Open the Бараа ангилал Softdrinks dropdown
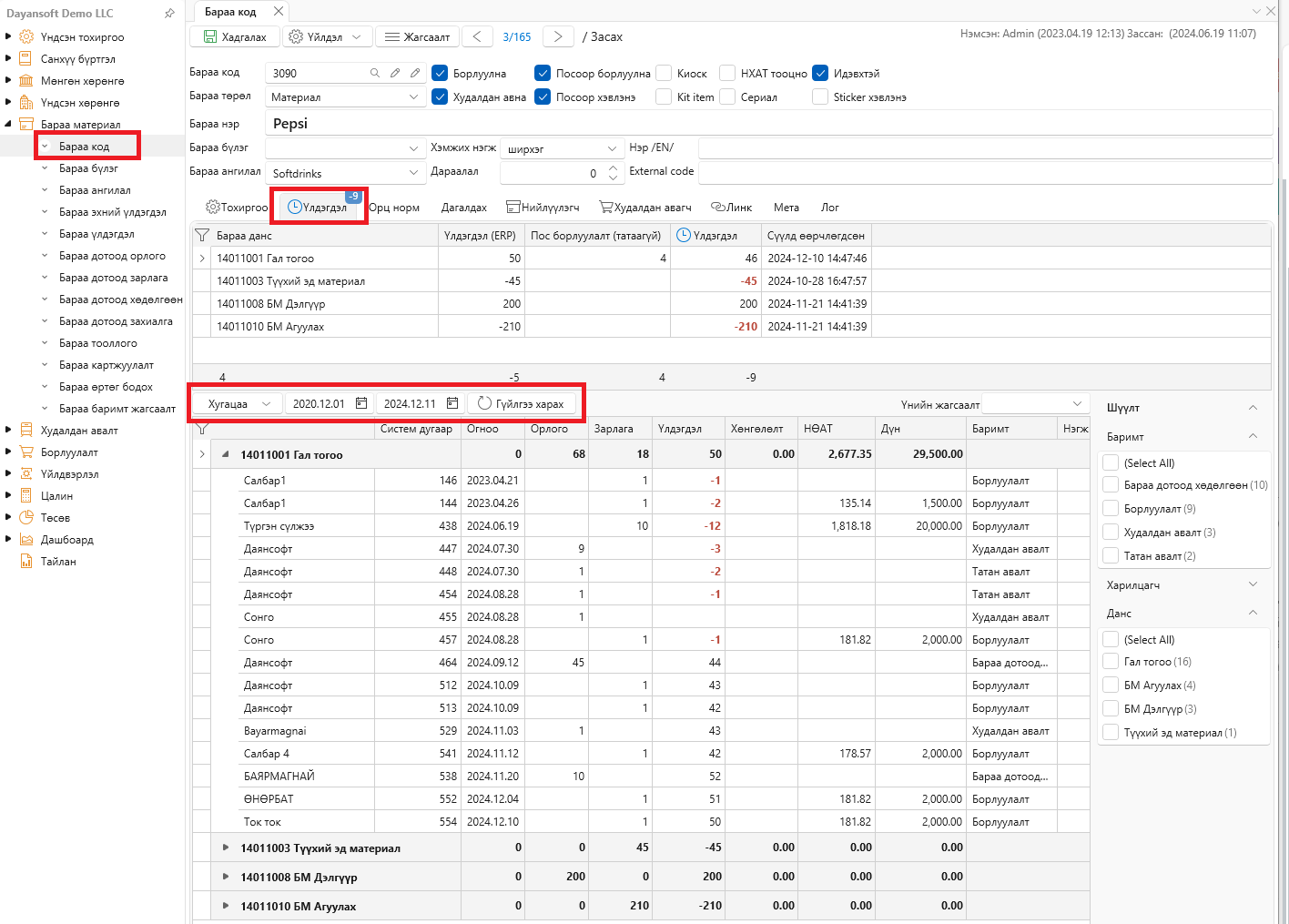The image size is (1289, 924). pyautogui.click(x=413, y=173)
